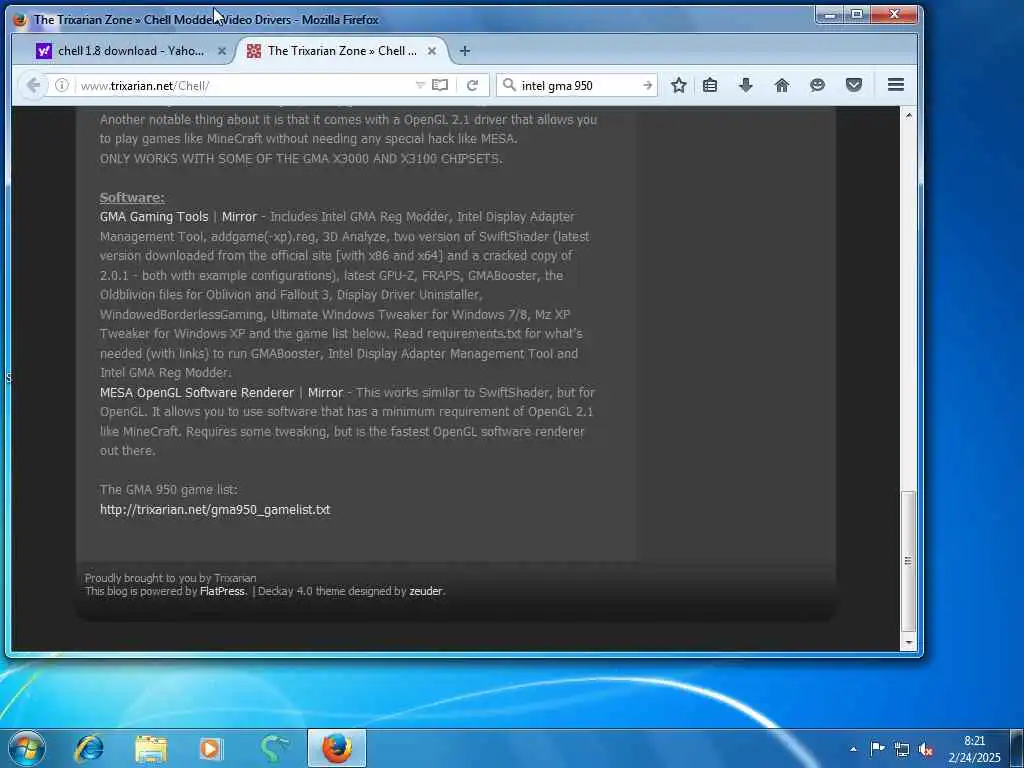The image size is (1024, 768).
Task: Click the page scrollbar up arrow
Action: point(908,115)
